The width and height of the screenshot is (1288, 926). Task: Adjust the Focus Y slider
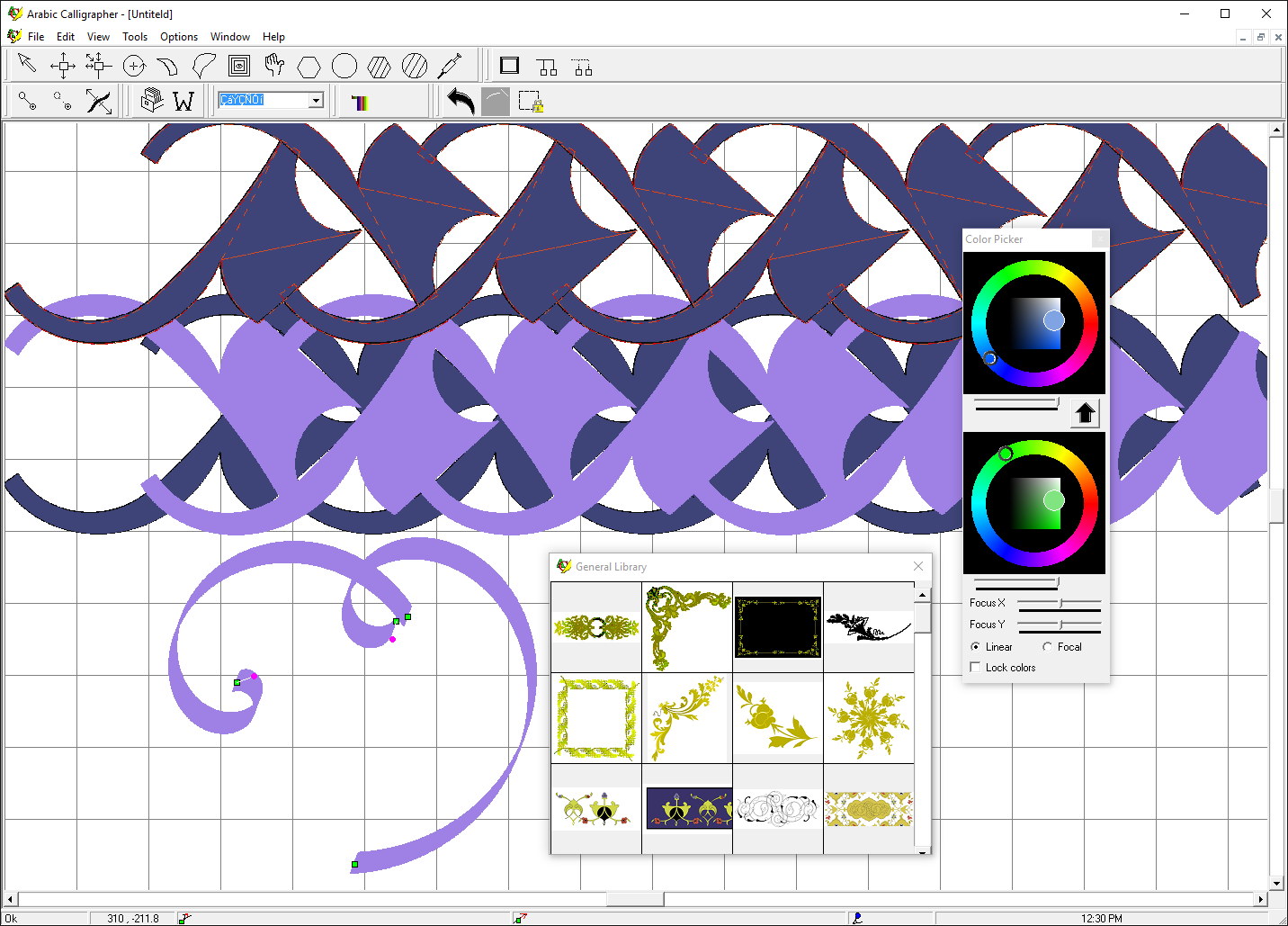(1060, 625)
